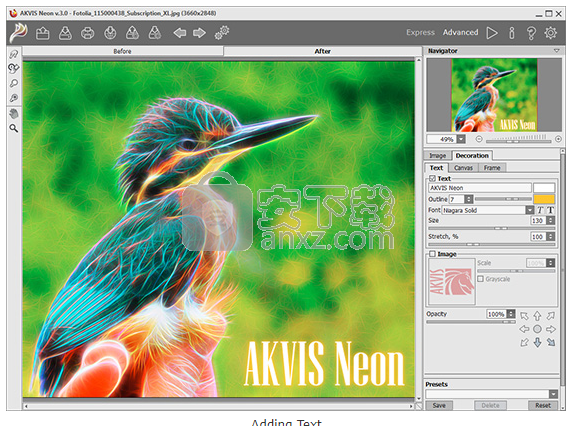
Task: Open Preferences gear icon
Action: point(551,33)
